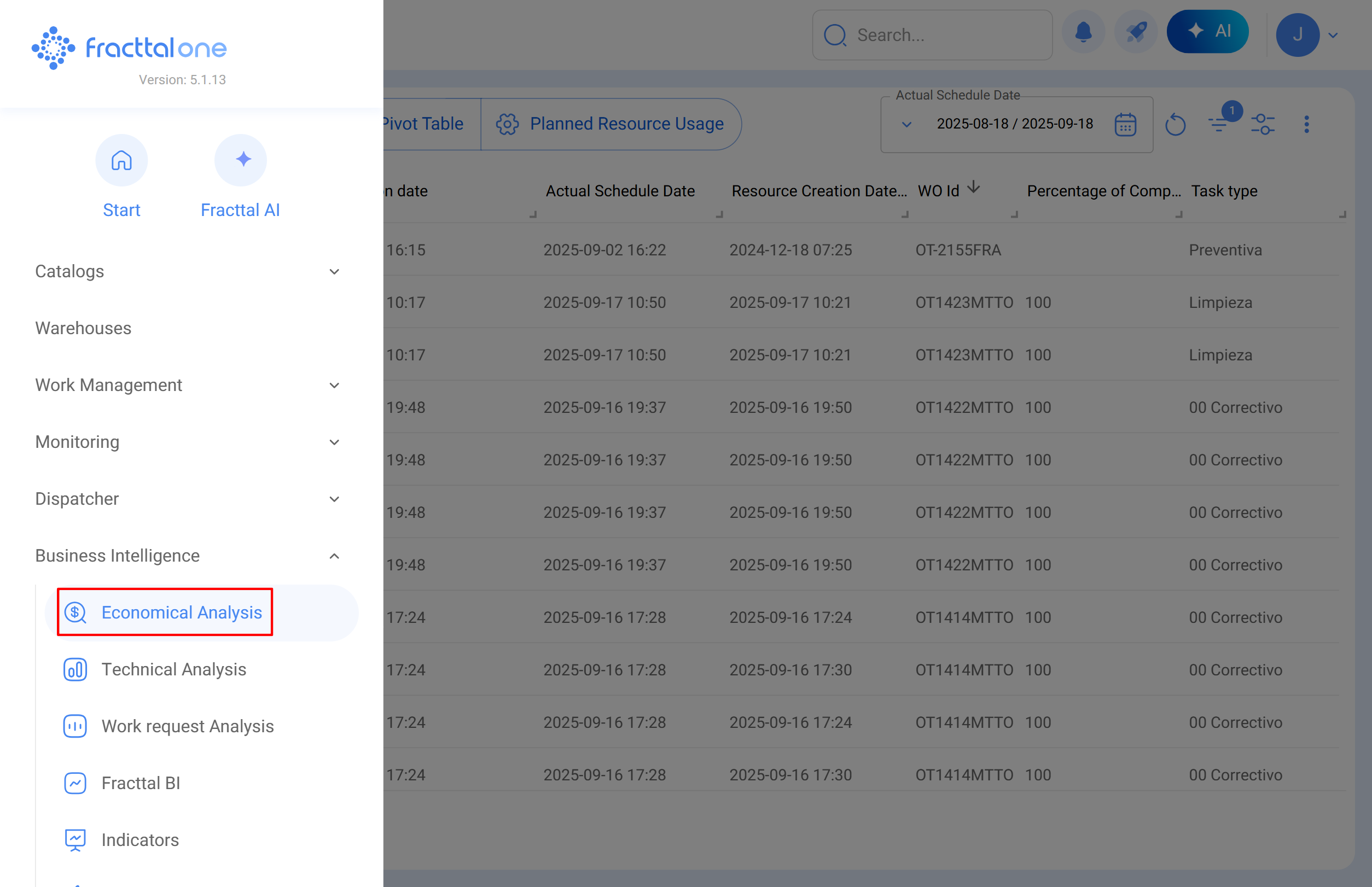The image size is (1372, 887).
Task: Click the Start home icon
Action: (x=121, y=160)
